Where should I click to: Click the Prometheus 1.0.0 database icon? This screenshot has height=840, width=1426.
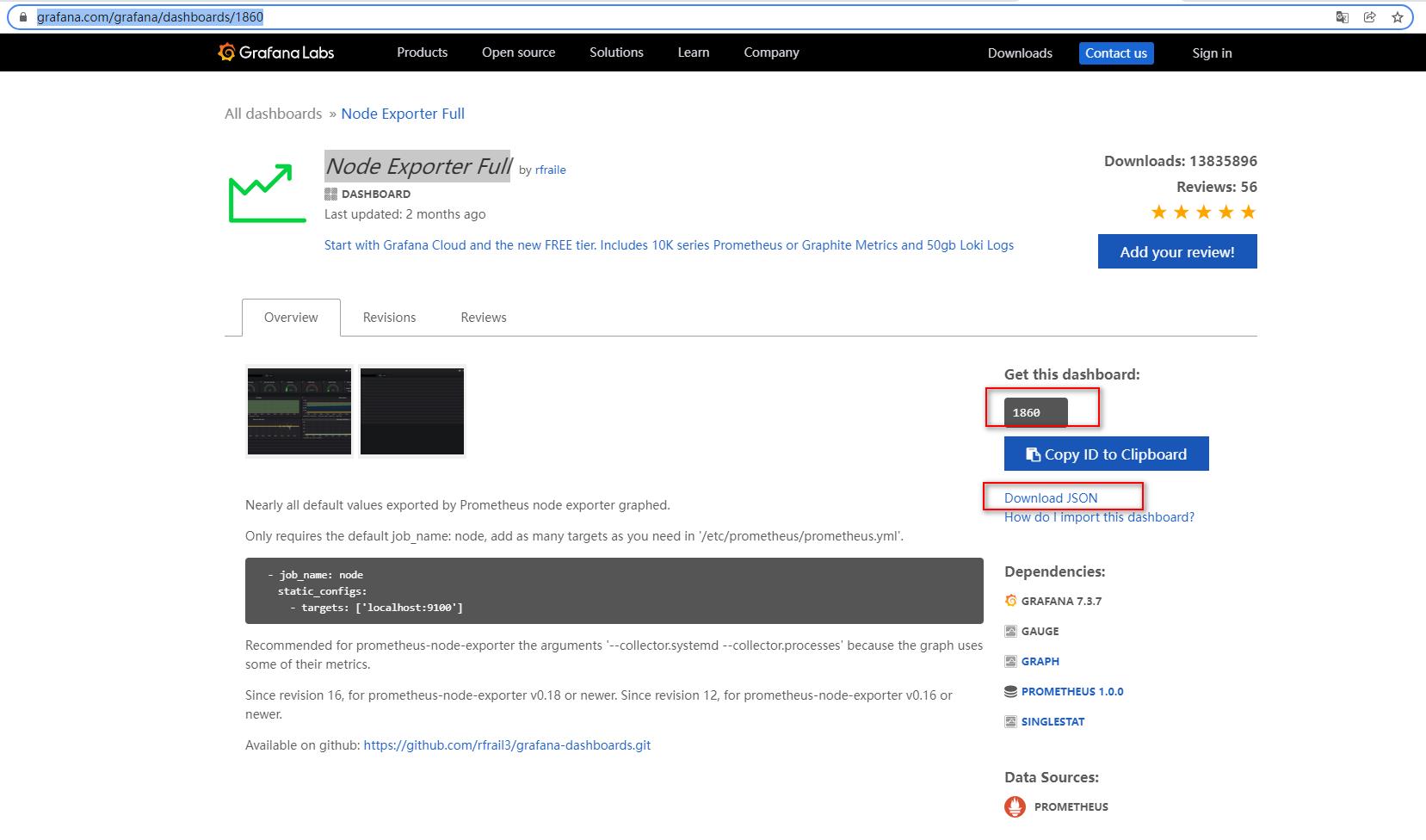[1010, 691]
